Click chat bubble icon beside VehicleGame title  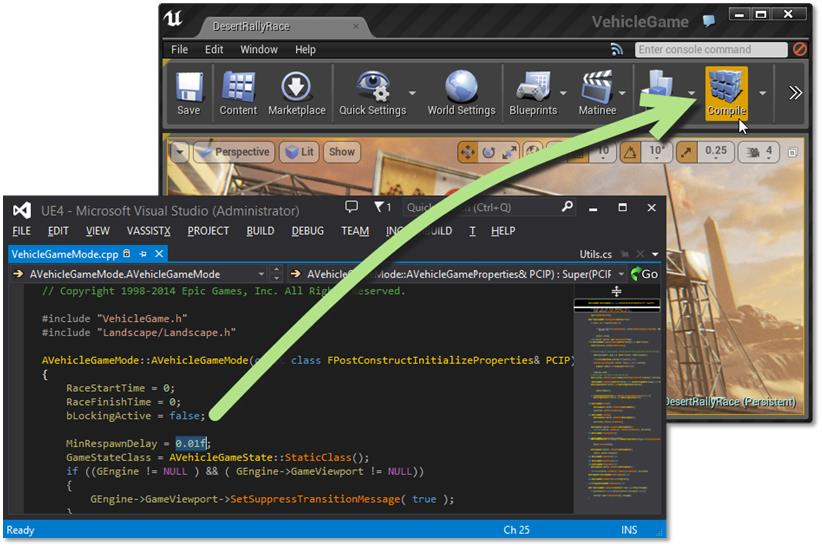point(709,21)
